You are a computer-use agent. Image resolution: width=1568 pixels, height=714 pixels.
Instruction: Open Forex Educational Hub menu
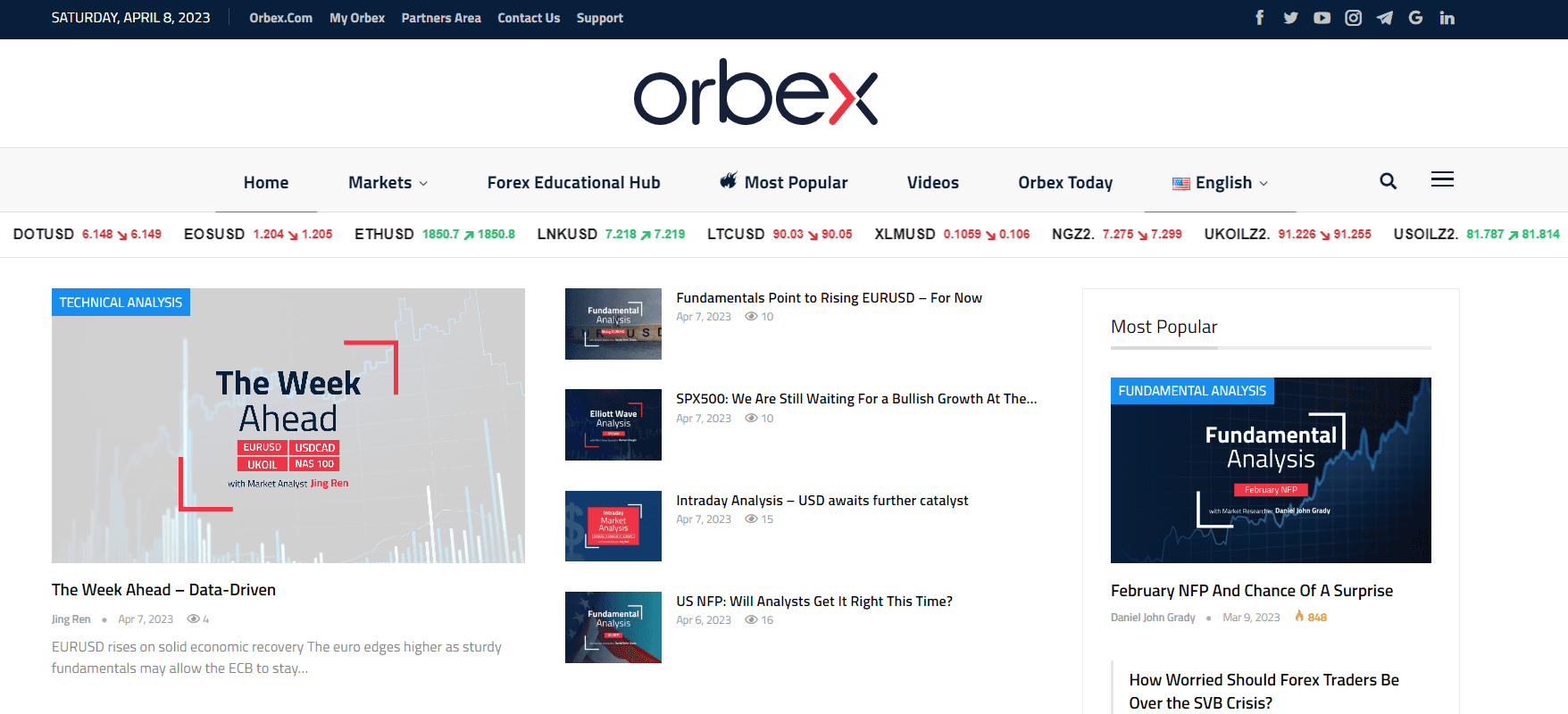tap(573, 182)
